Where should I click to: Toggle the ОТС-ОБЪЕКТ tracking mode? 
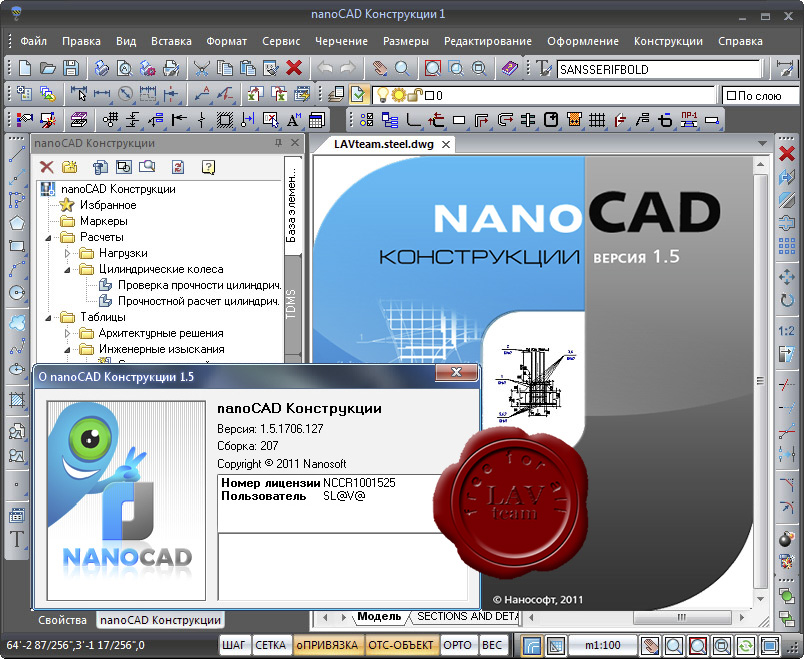tap(401, 645)
